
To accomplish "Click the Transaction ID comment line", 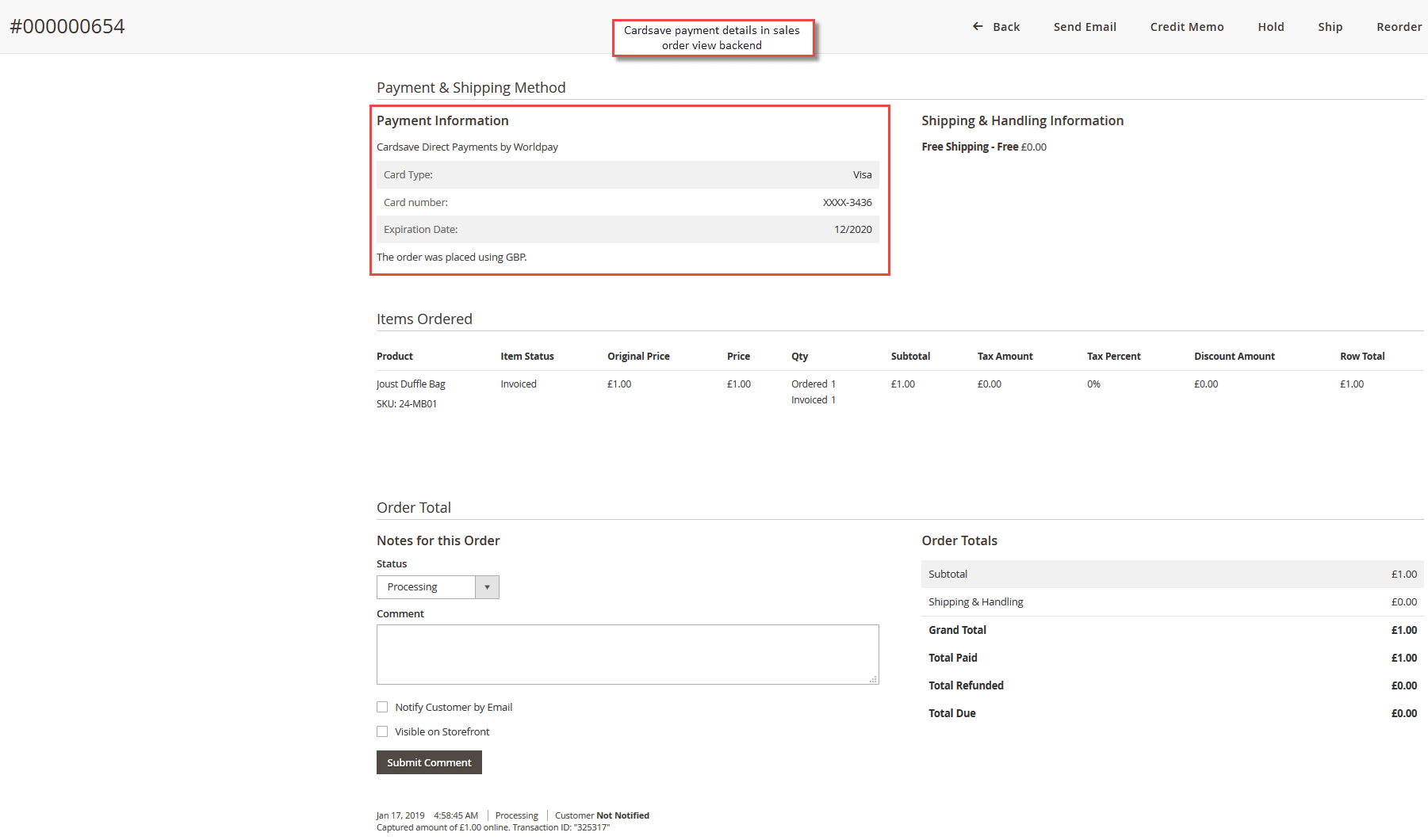I will click(493, 827).
